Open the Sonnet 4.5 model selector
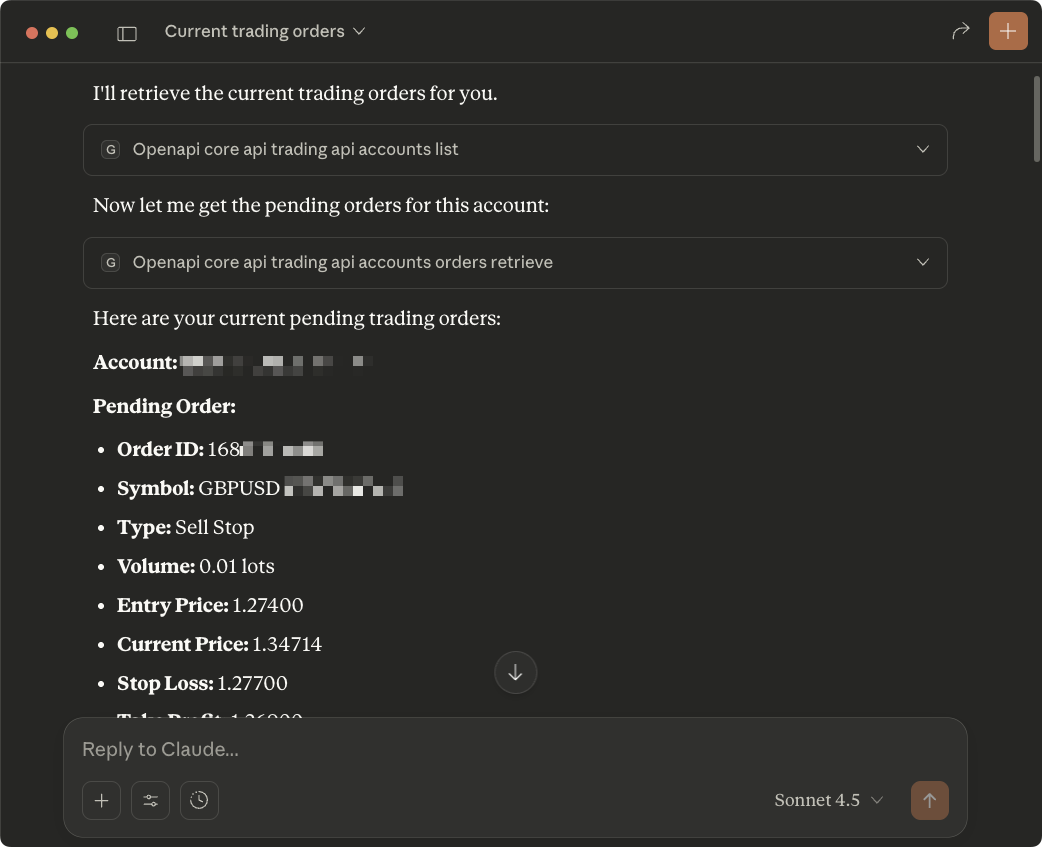Image resolution: width=1042 pixels, height=847 pixels. tap(829, 800)
